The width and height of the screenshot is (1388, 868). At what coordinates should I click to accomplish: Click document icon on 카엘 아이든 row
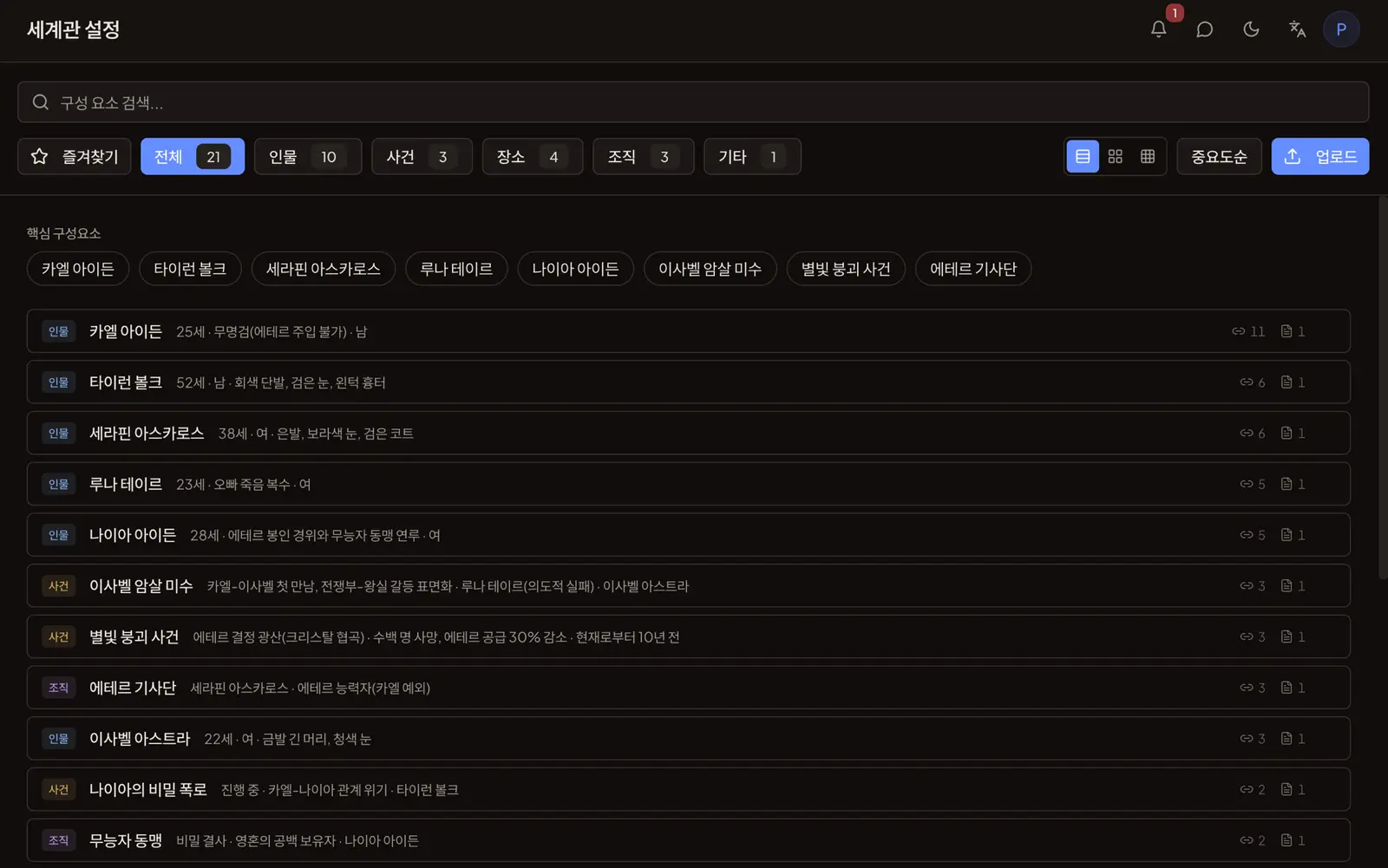coord(1287,331)
